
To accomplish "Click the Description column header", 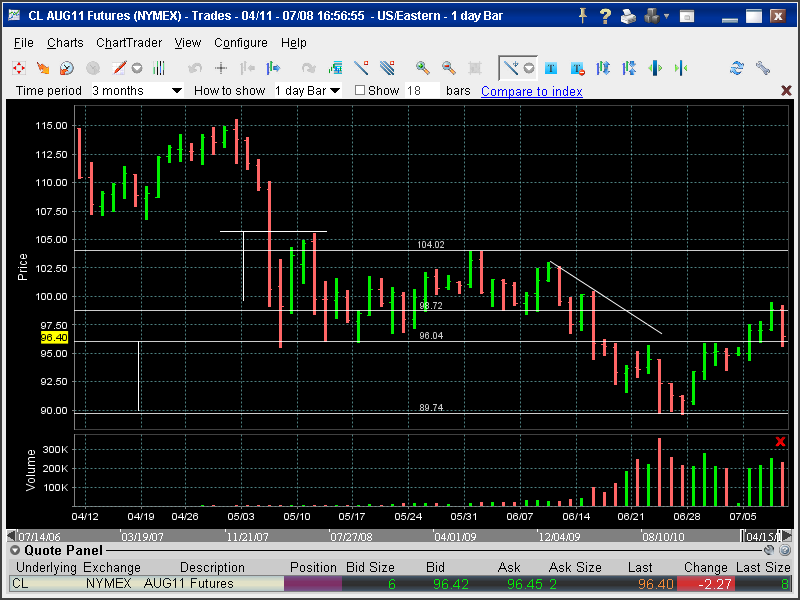I will (212, 567).
